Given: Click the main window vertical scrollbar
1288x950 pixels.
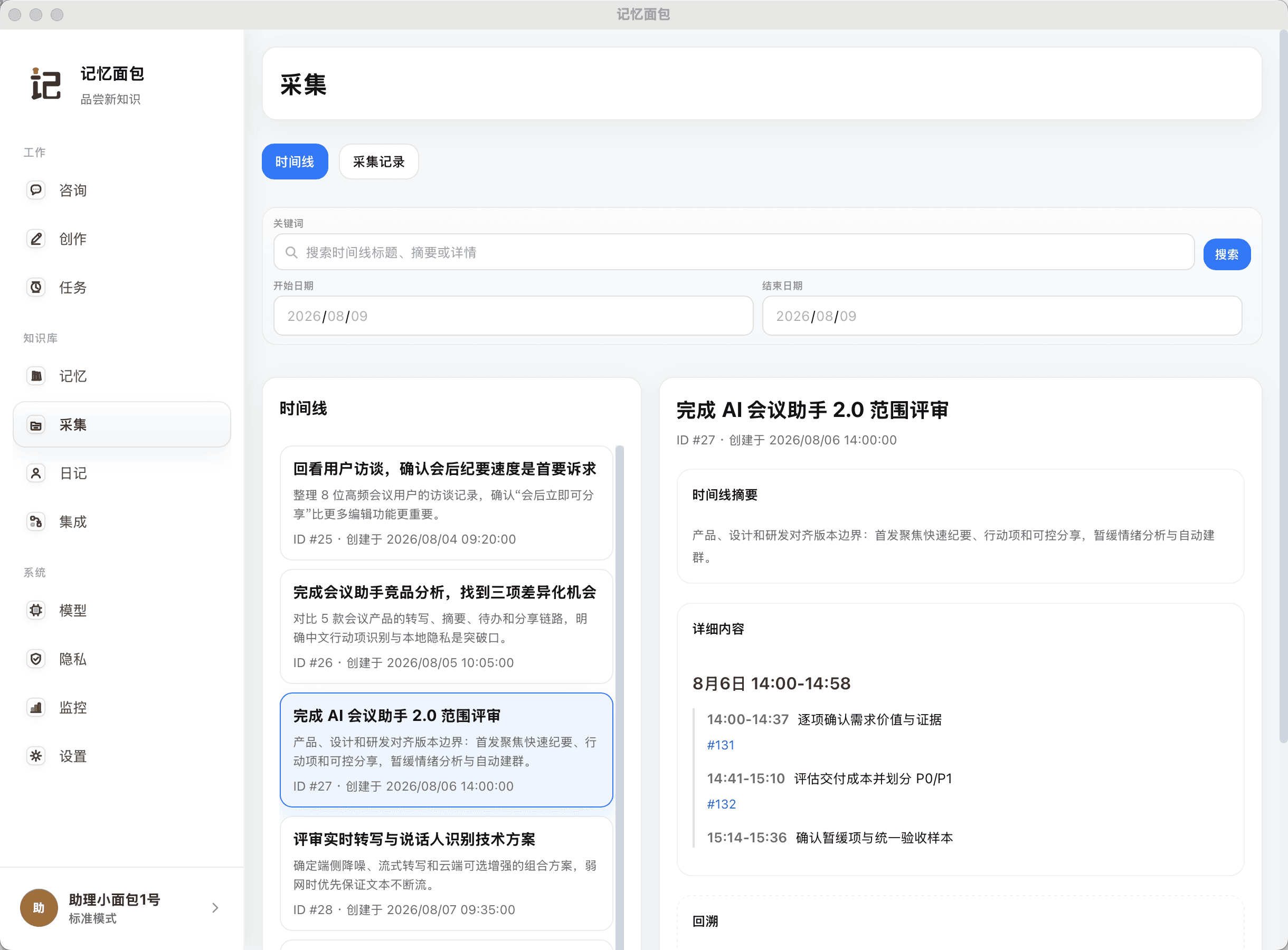Looking at the screenshot, I should (1283, 385).
